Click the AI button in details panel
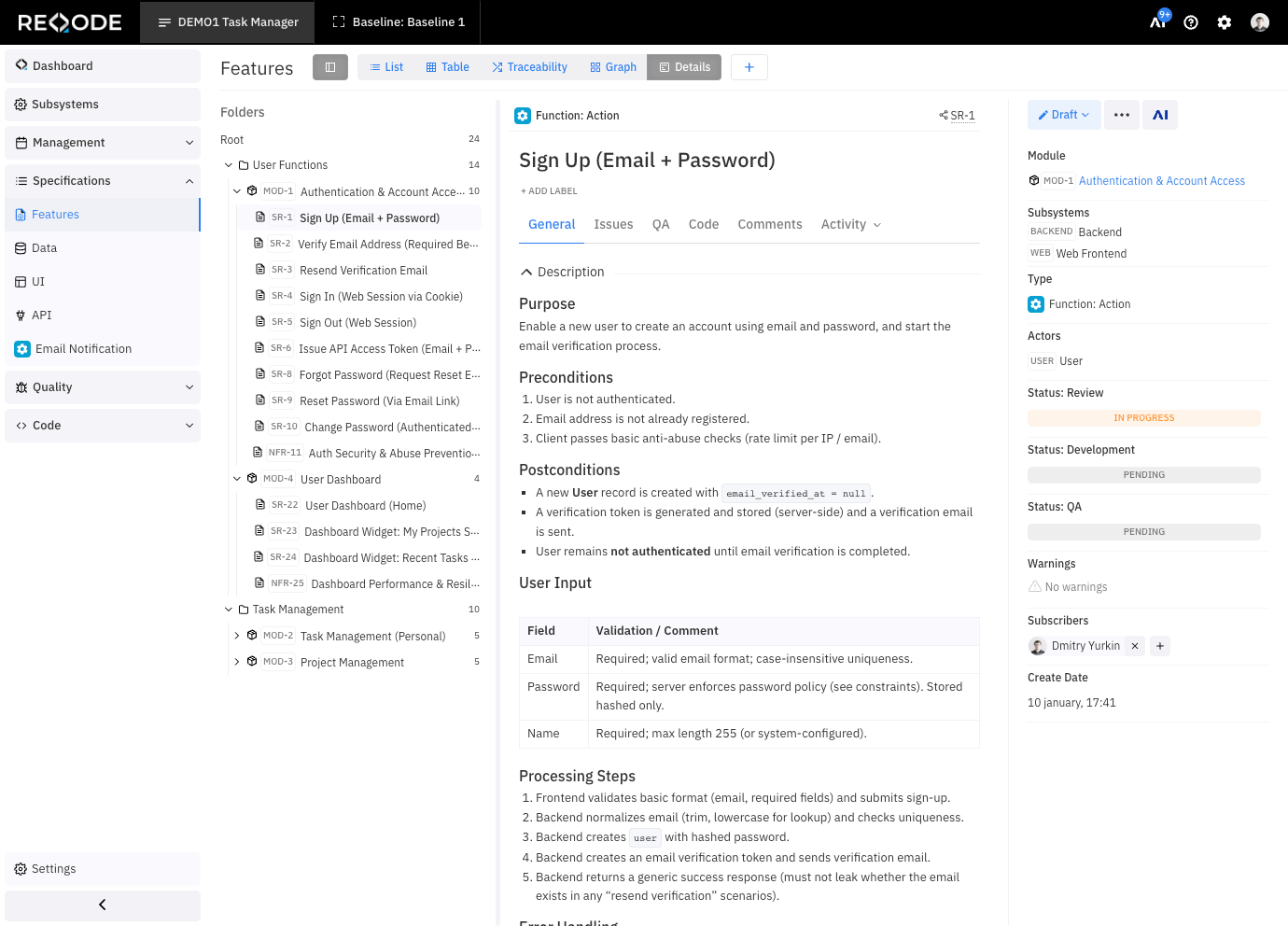This screenshot has width=1288, height=926. [1160, 115]
